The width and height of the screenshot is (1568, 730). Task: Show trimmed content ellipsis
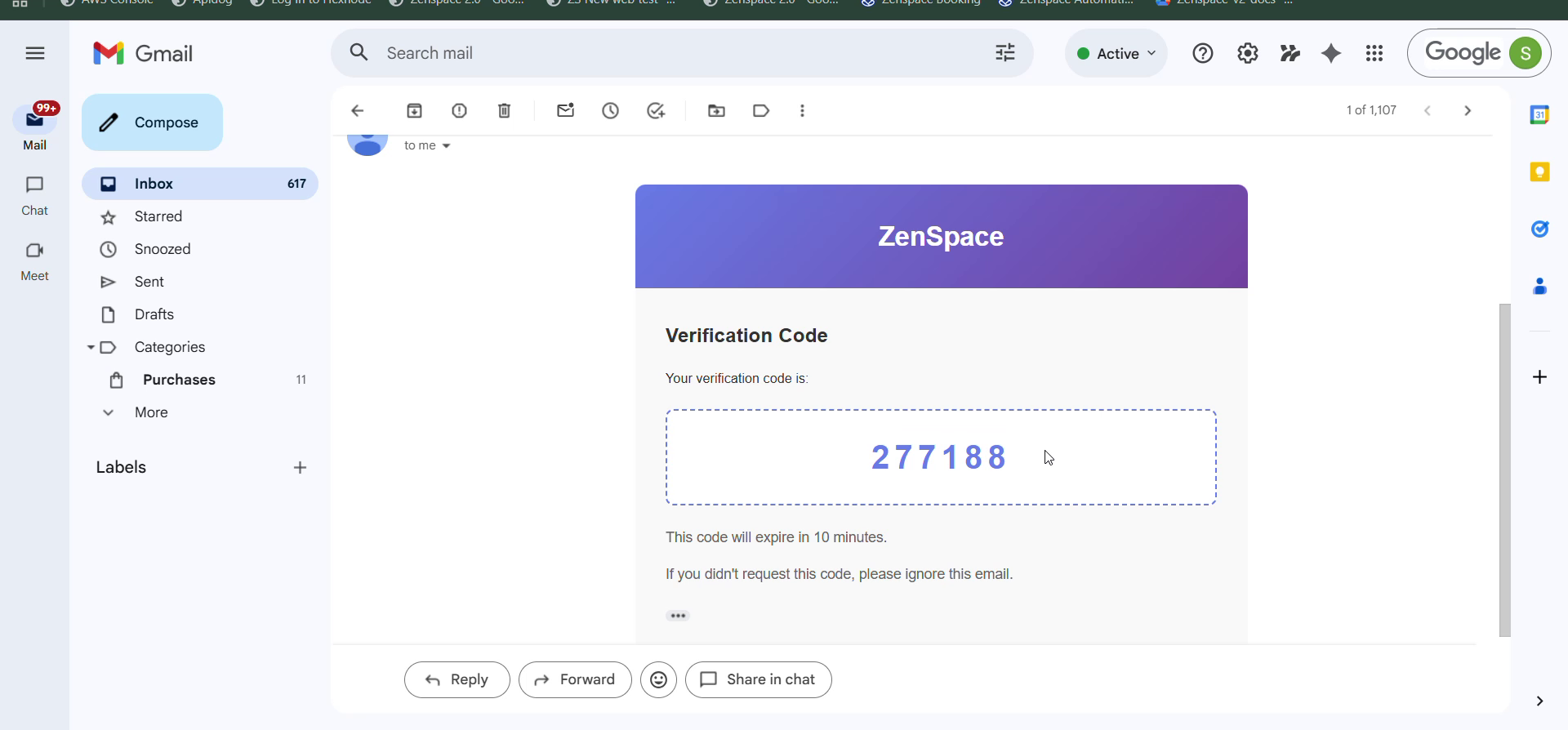click(677, 616)
